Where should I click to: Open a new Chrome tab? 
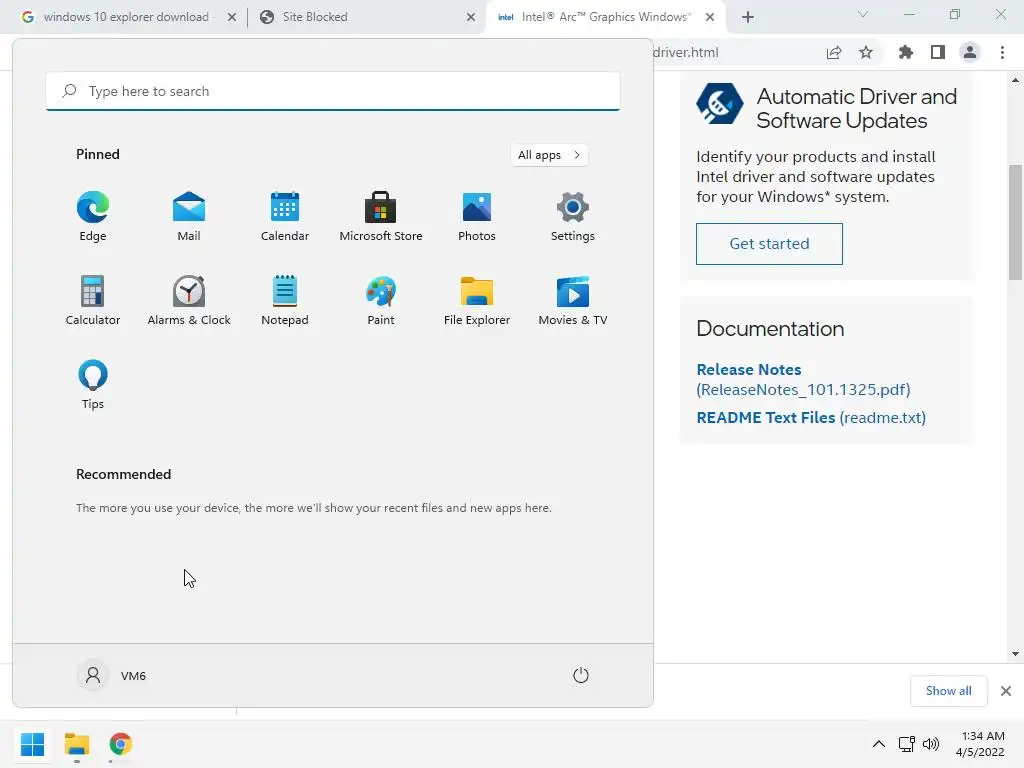pos(748,18)
